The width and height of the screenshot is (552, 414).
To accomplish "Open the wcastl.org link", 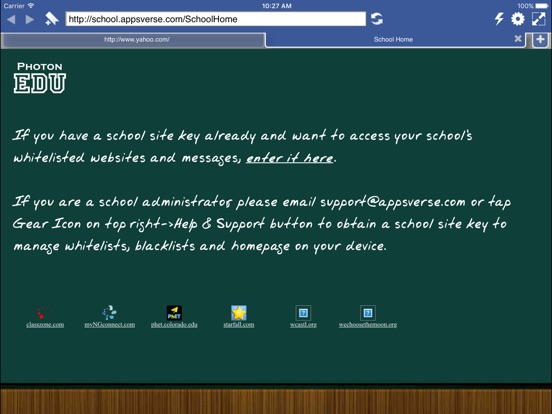I will pyautogui.click(x=303, y=325).
